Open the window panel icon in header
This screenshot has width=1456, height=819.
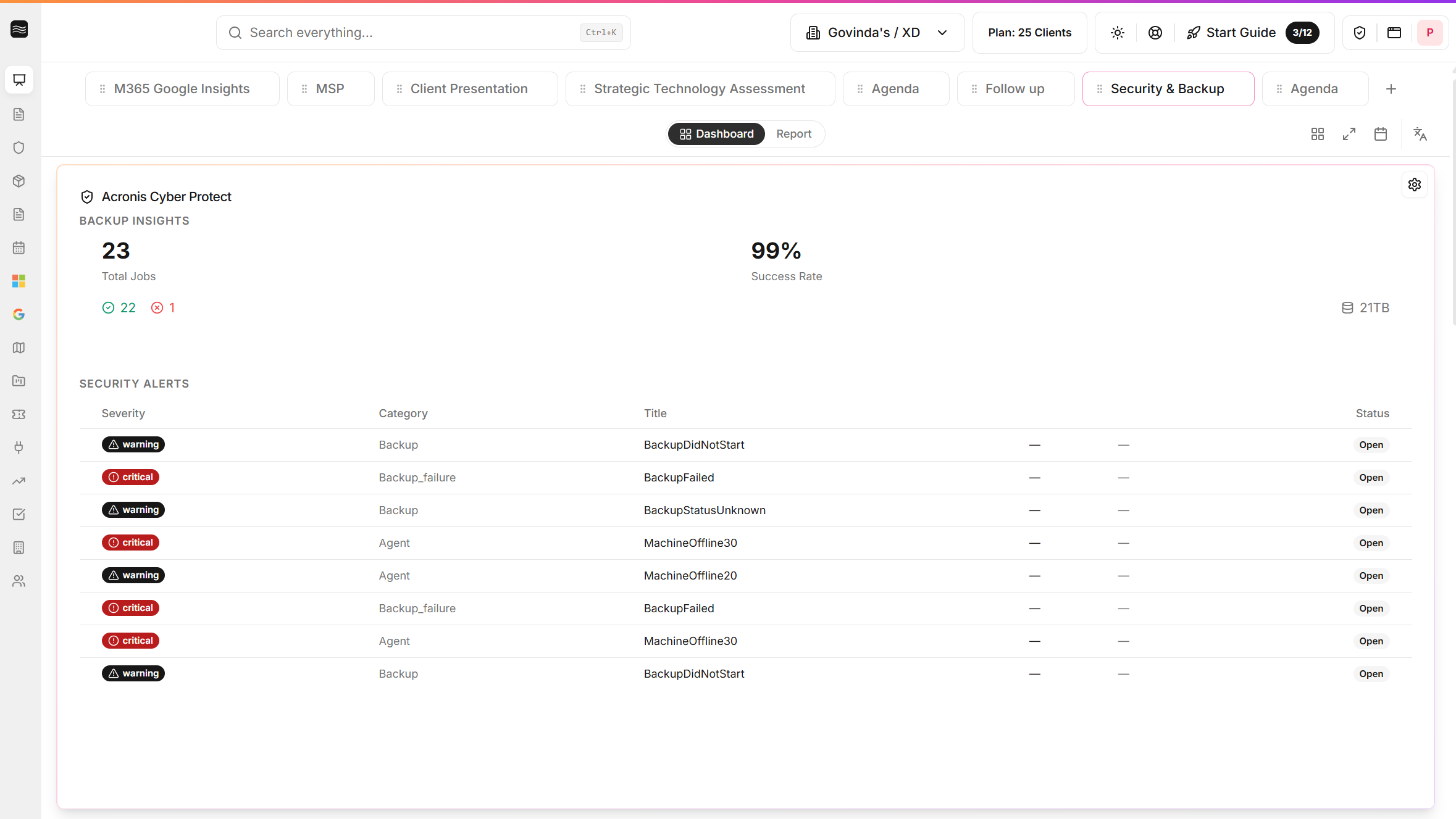coord(1394,33)
